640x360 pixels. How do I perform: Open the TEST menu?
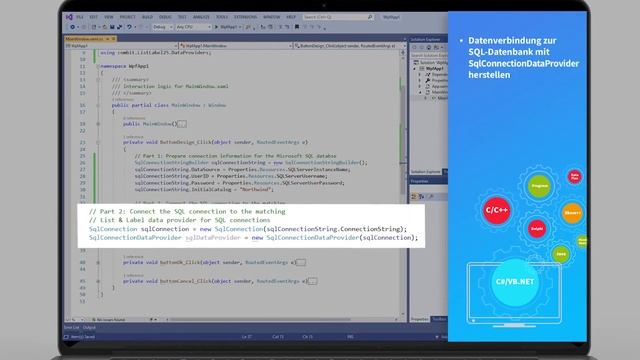[182, 17]
